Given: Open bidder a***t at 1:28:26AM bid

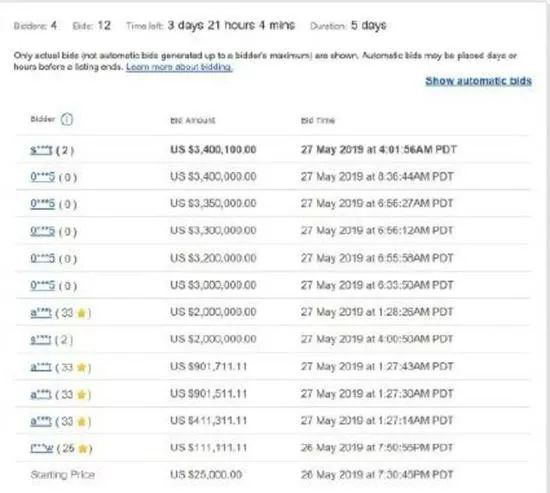Looking at the screenshot, I should 41,313.
